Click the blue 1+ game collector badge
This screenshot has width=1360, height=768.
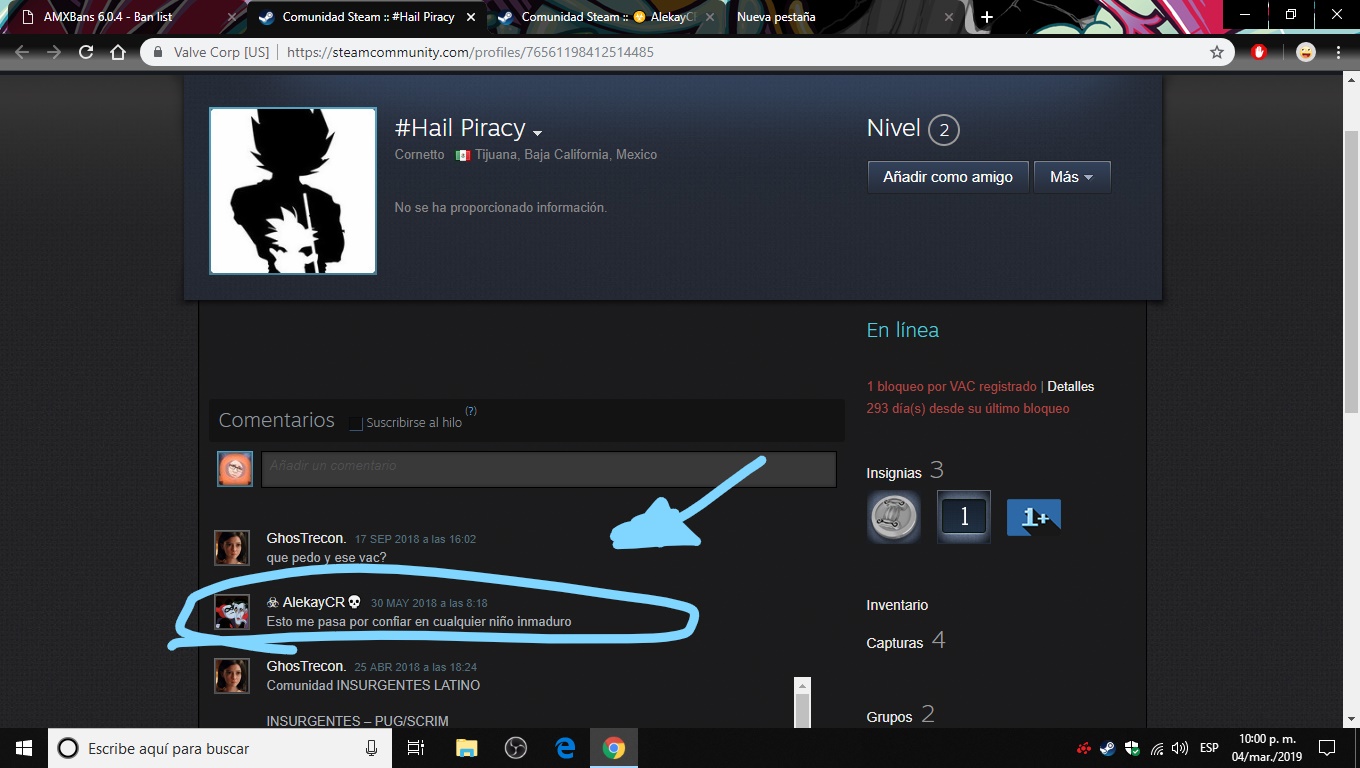coord(1034,517)
